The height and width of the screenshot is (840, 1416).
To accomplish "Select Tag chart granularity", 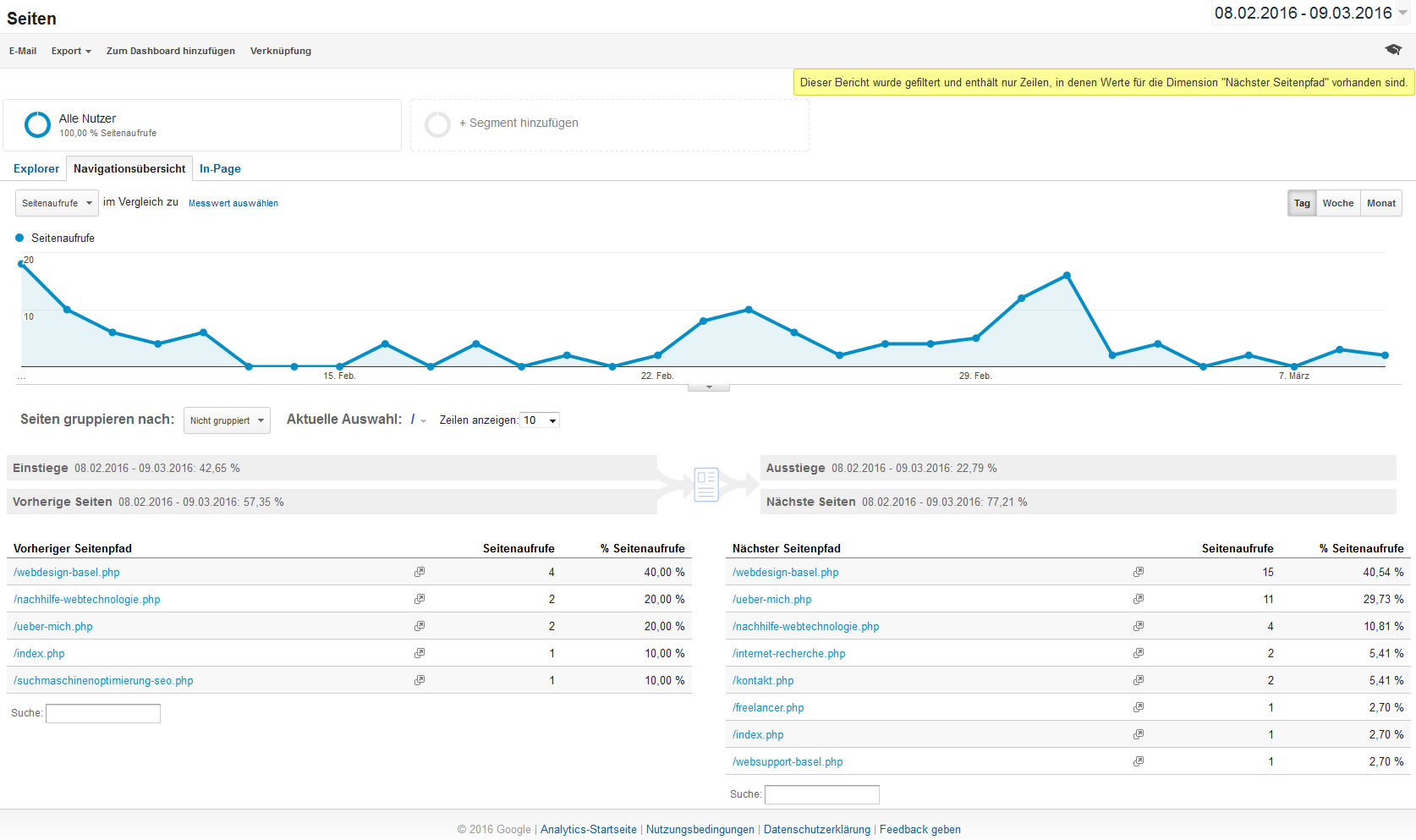I will 1302,203.
